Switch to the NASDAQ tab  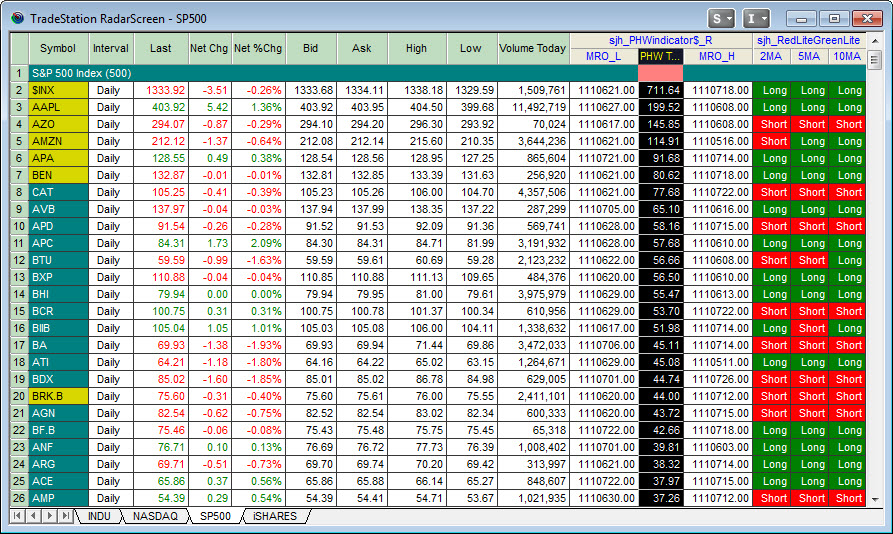click(x=155, y=516)
